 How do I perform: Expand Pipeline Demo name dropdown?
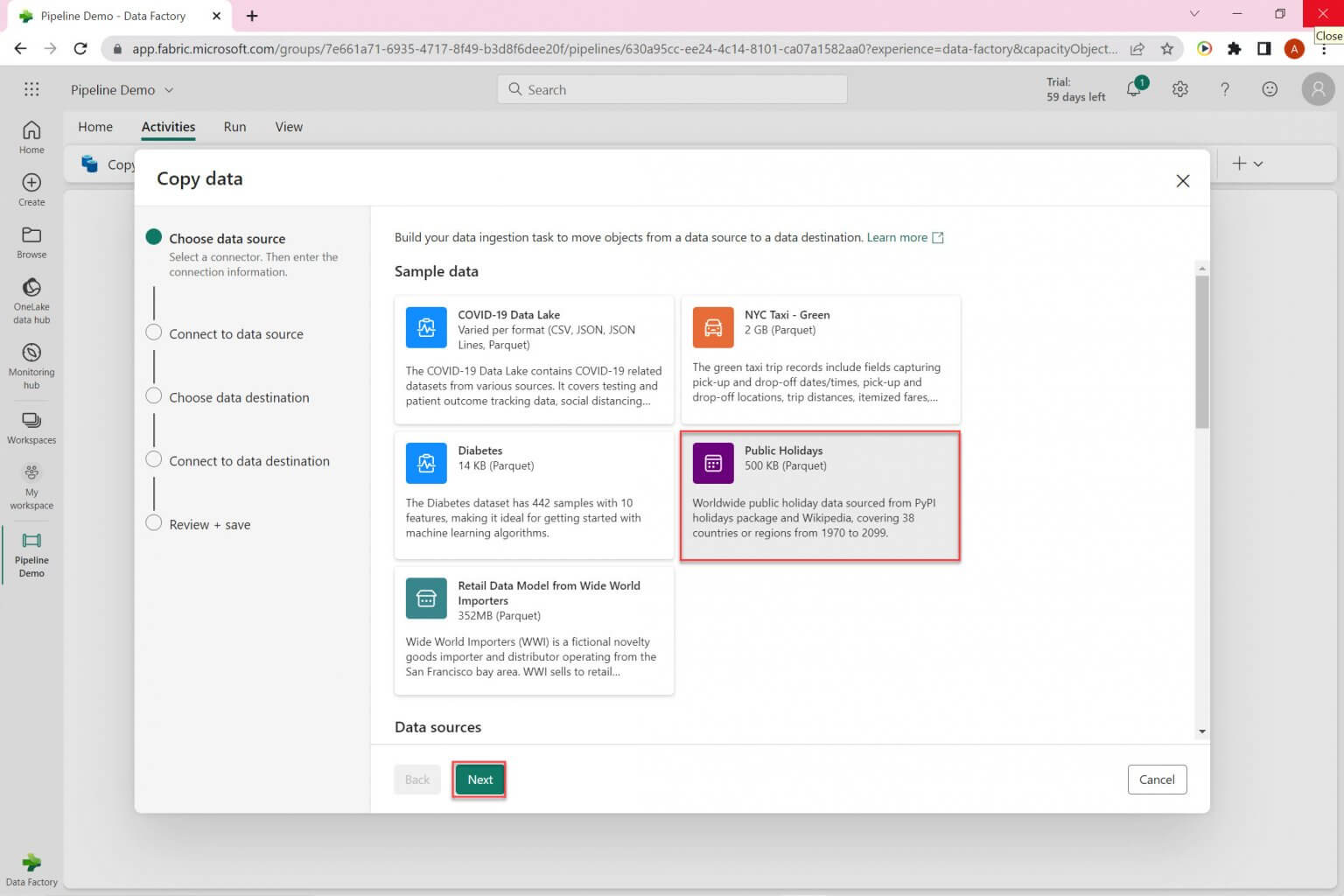coord(169,90)
